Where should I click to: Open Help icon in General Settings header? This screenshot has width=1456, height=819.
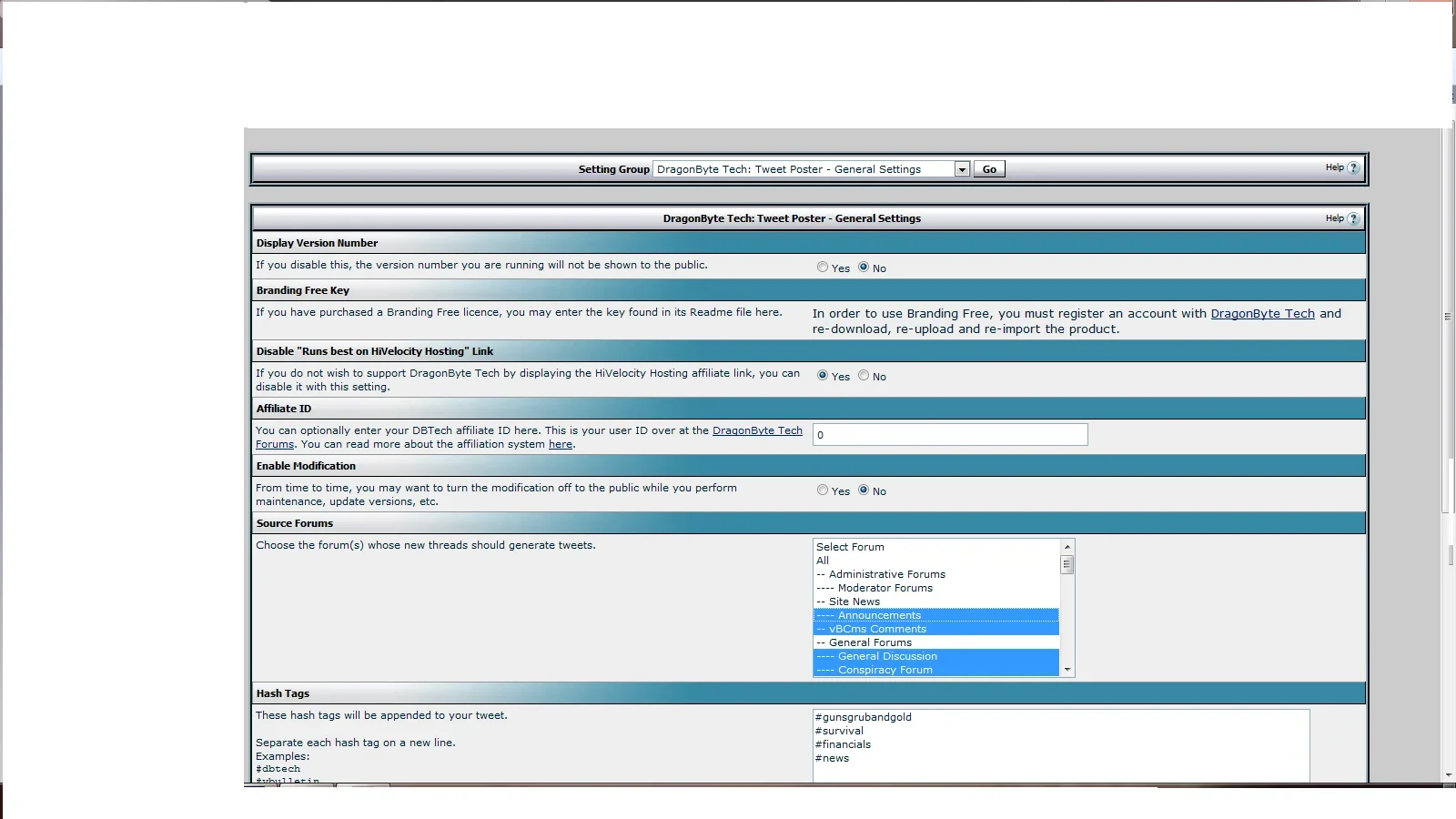click(1353, 218)
